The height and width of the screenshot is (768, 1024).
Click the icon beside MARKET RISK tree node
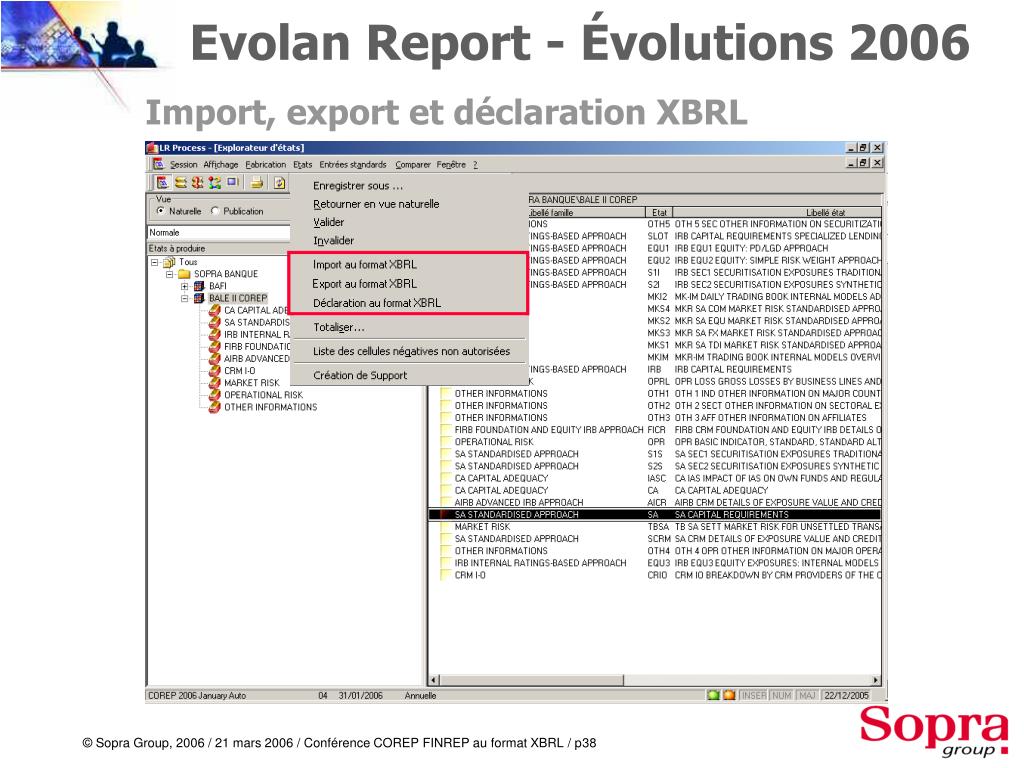(214, 383)
